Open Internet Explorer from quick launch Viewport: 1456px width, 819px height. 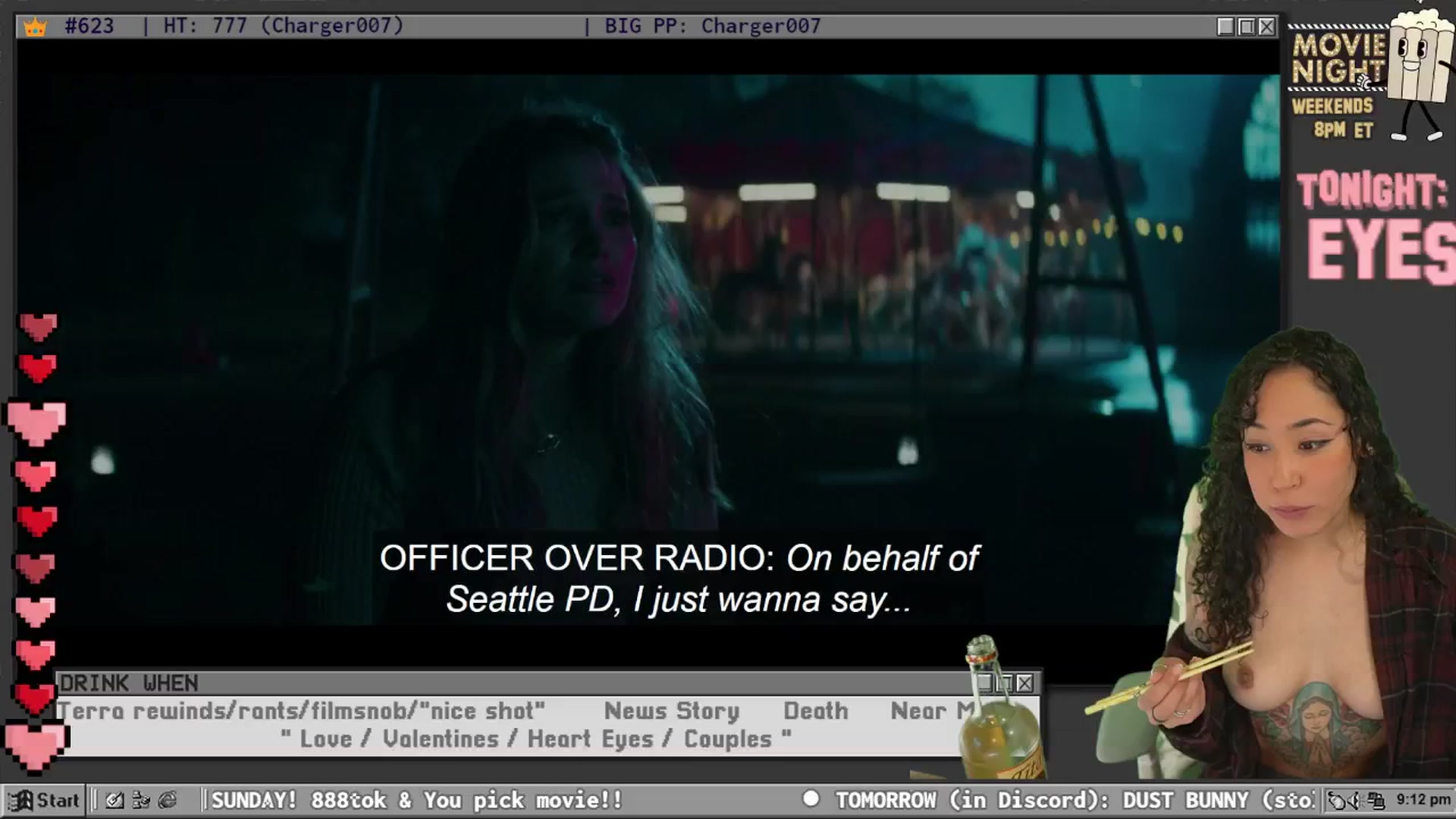coord(168,800)
